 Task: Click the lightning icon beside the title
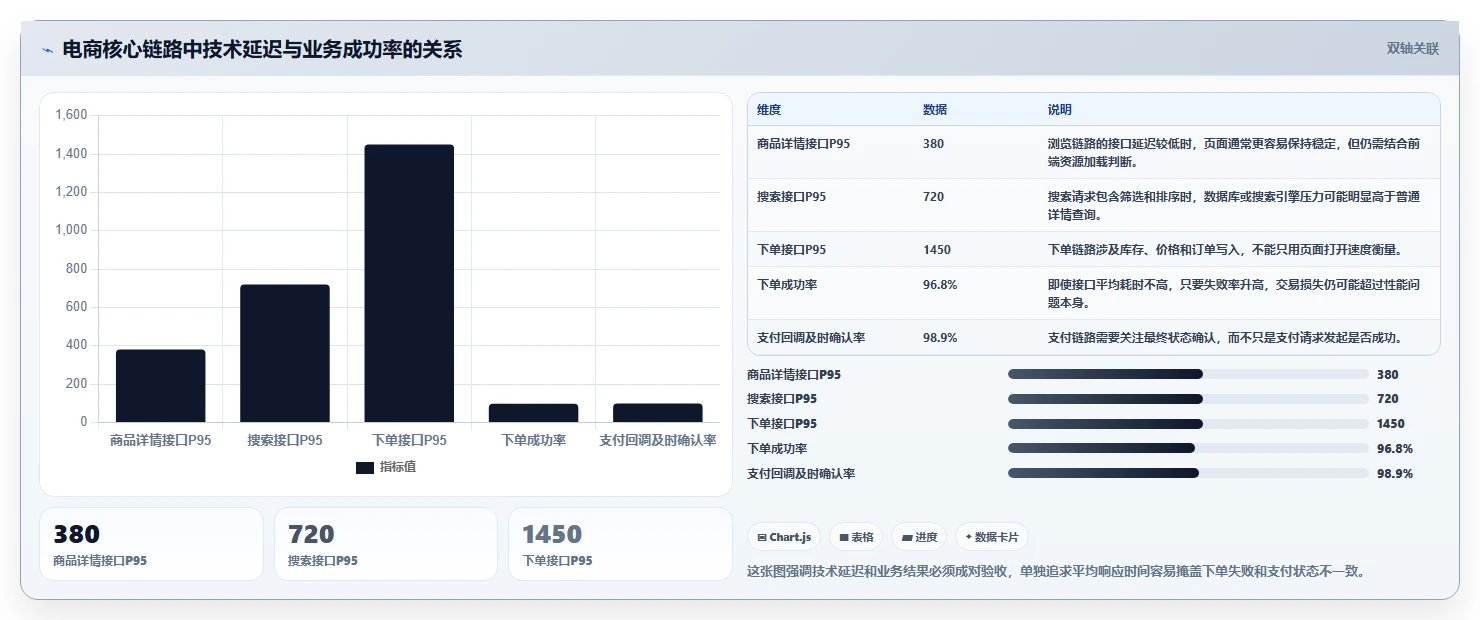(47, 50)
